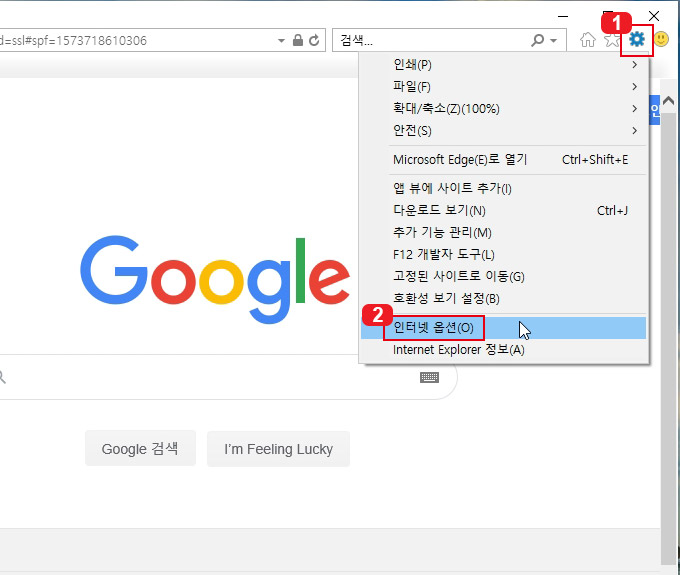Click the smiley feedback icon
Image resolution: width=680 pixels, height=575 pixels.
tap(661, 39)
